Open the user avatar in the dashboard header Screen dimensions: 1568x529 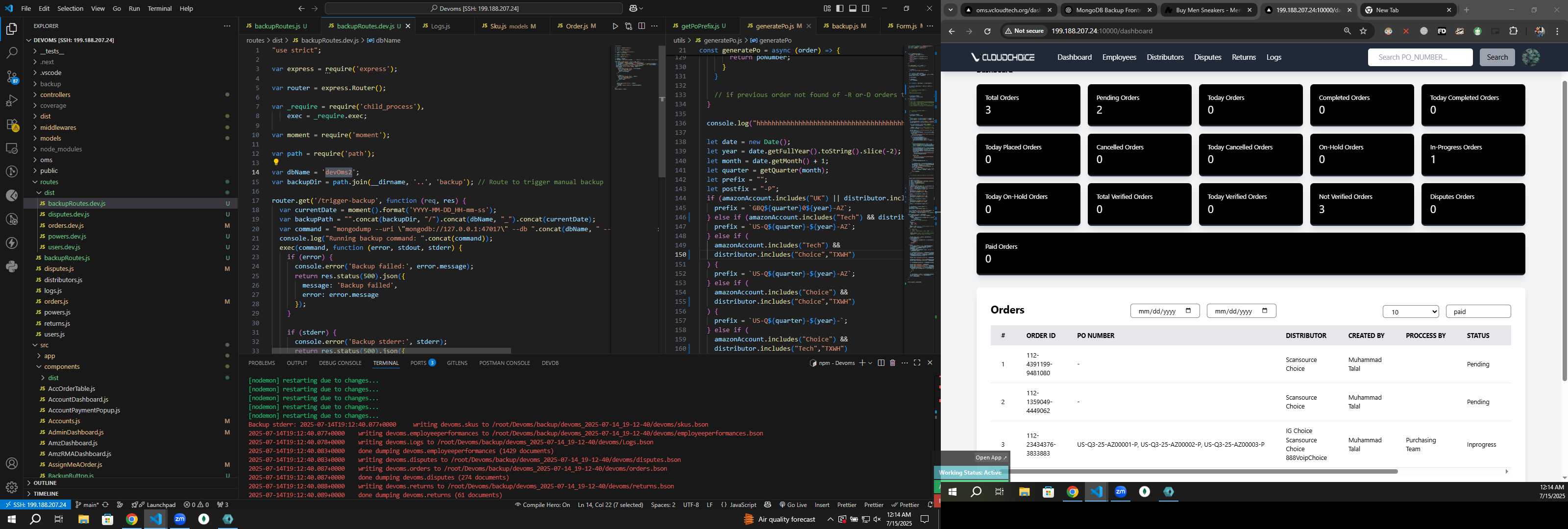point(1530,57)
